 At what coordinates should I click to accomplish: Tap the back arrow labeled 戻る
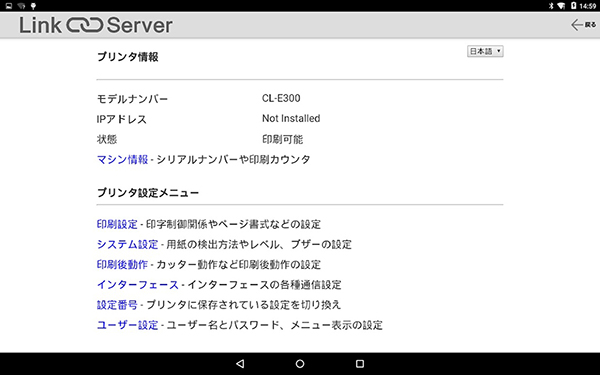pos(583,25)
